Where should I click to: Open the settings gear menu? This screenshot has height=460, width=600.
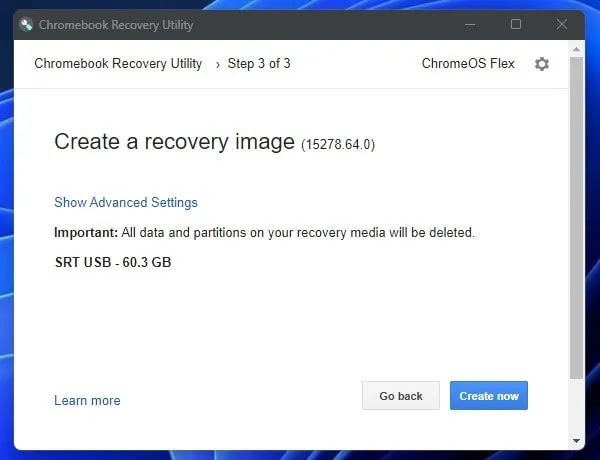tap(541, 64)
